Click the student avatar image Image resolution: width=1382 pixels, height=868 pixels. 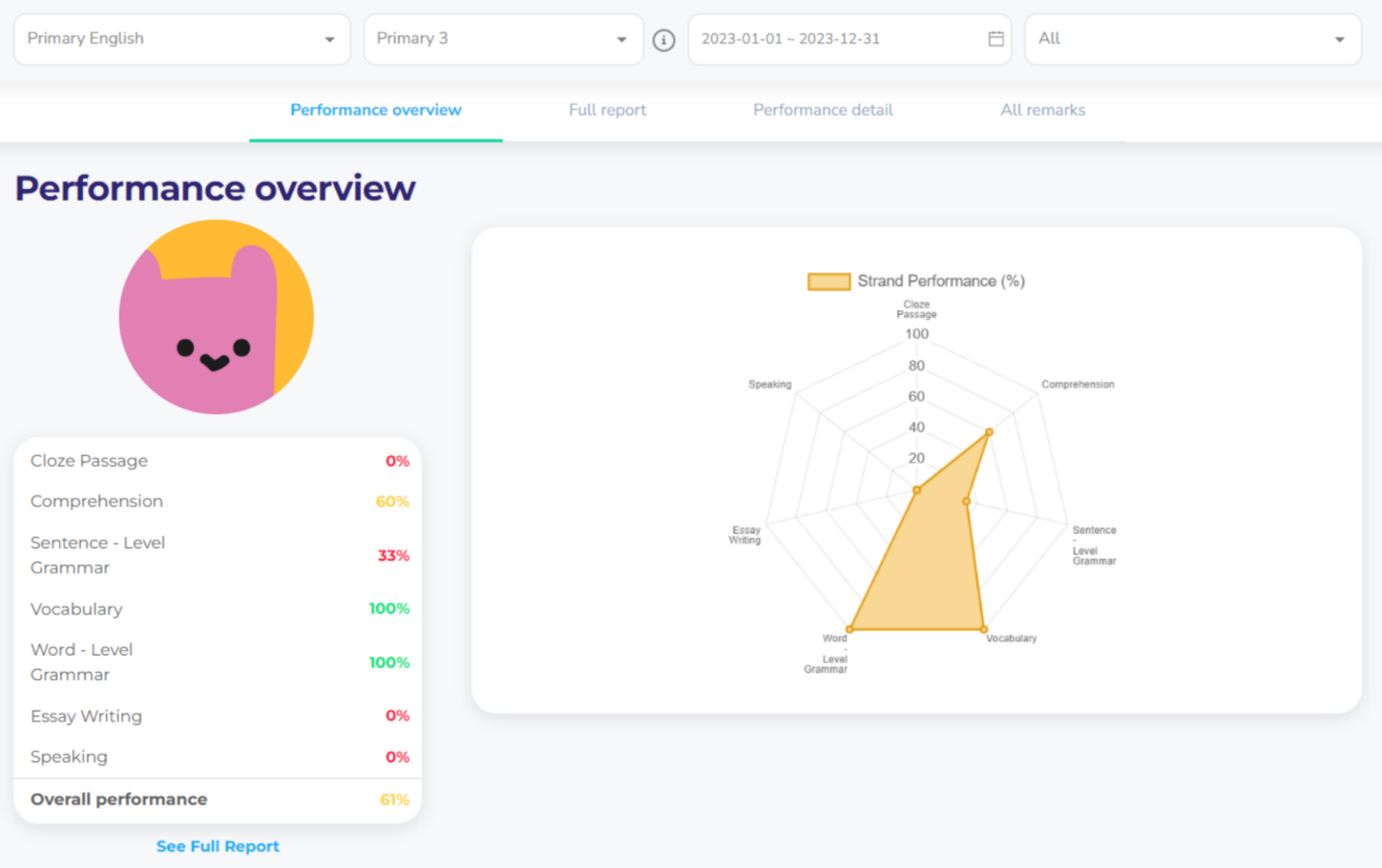pyautogui.click(x=216, y=317)
